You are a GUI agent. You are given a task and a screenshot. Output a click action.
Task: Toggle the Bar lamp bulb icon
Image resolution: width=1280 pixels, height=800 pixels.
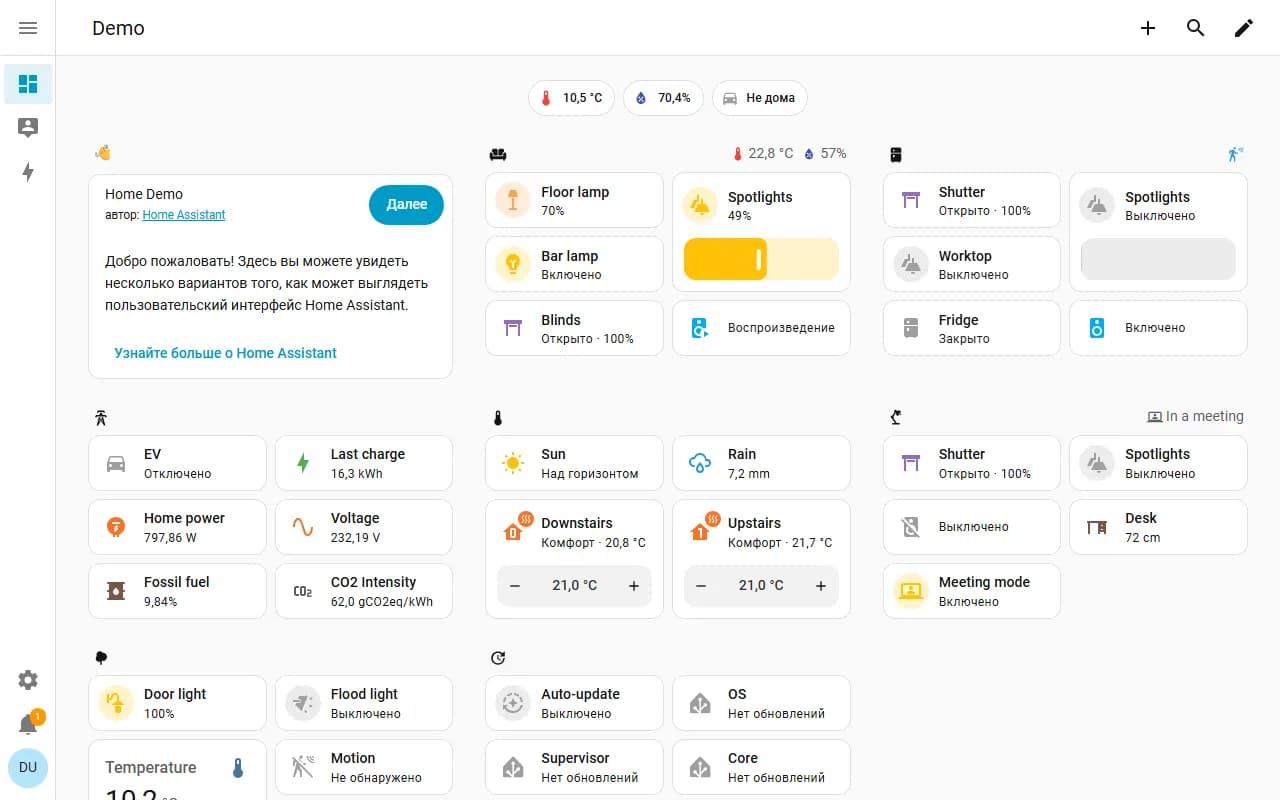point(513,264)
